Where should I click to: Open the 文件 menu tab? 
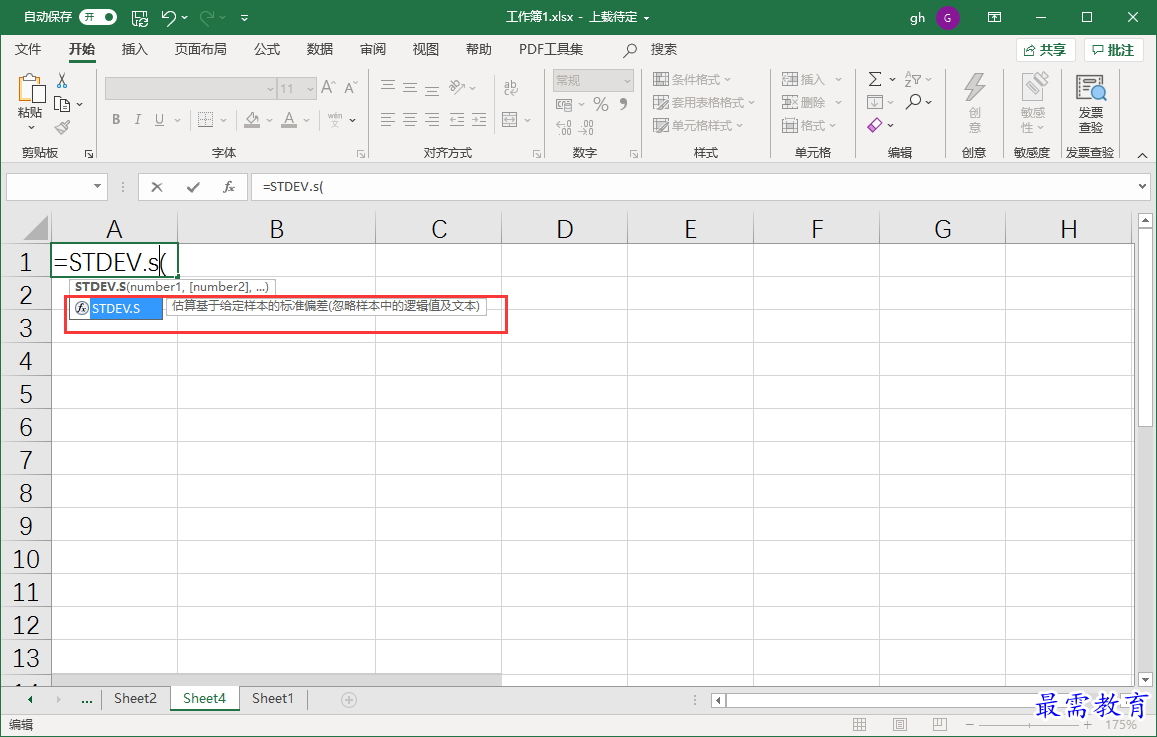point(28,49)
